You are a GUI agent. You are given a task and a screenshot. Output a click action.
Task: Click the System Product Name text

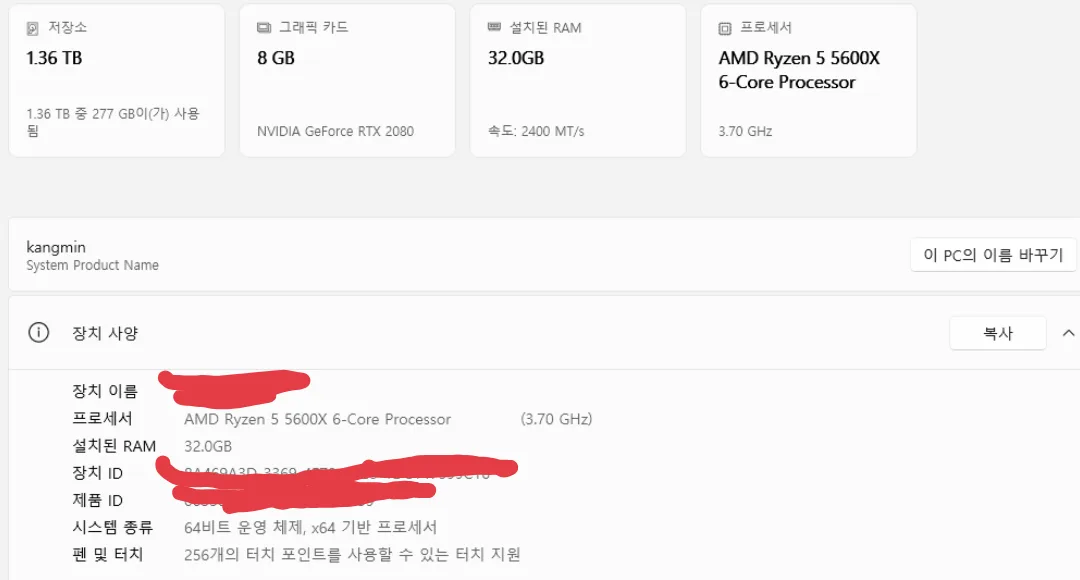[x=92, y=265]
